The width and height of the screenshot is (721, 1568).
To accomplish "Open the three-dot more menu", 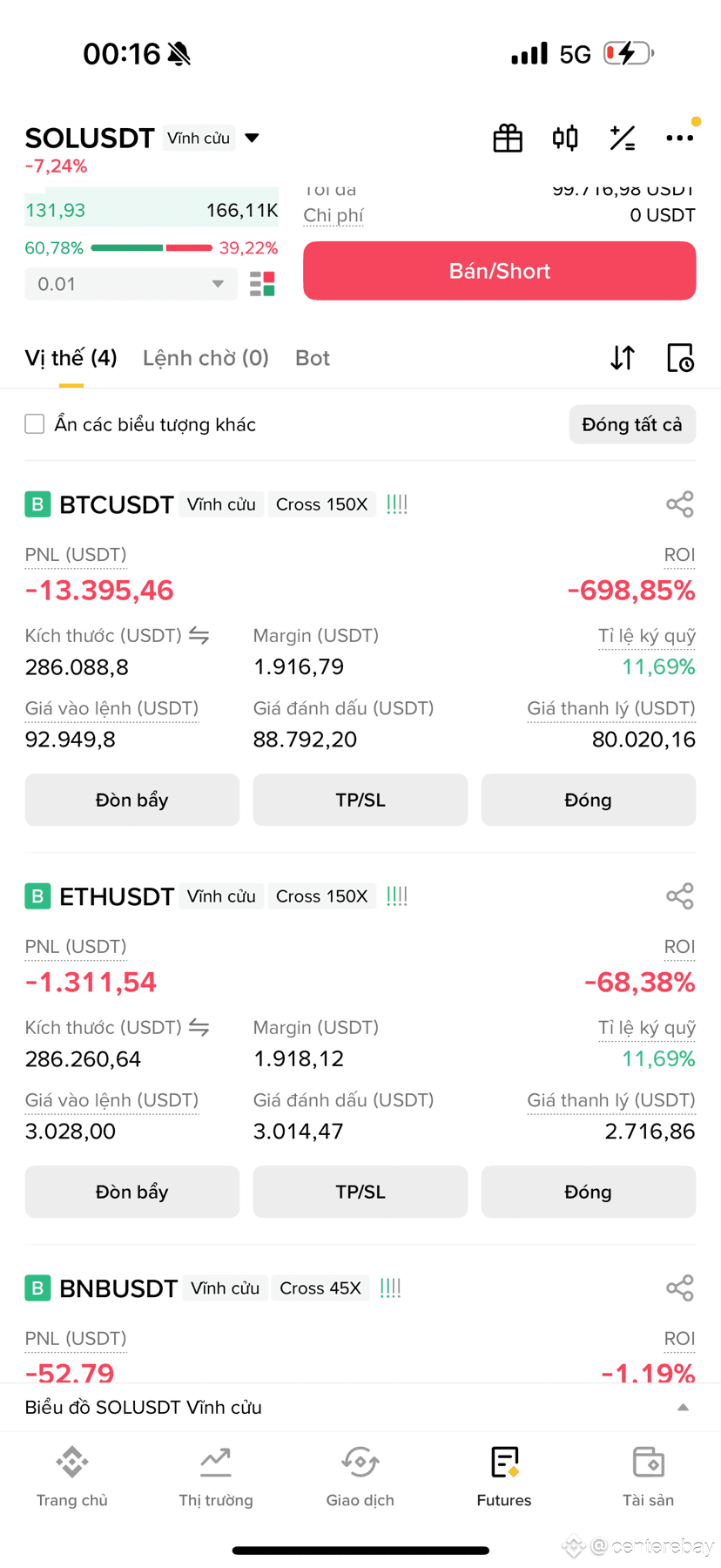I will tap(680, 138).
